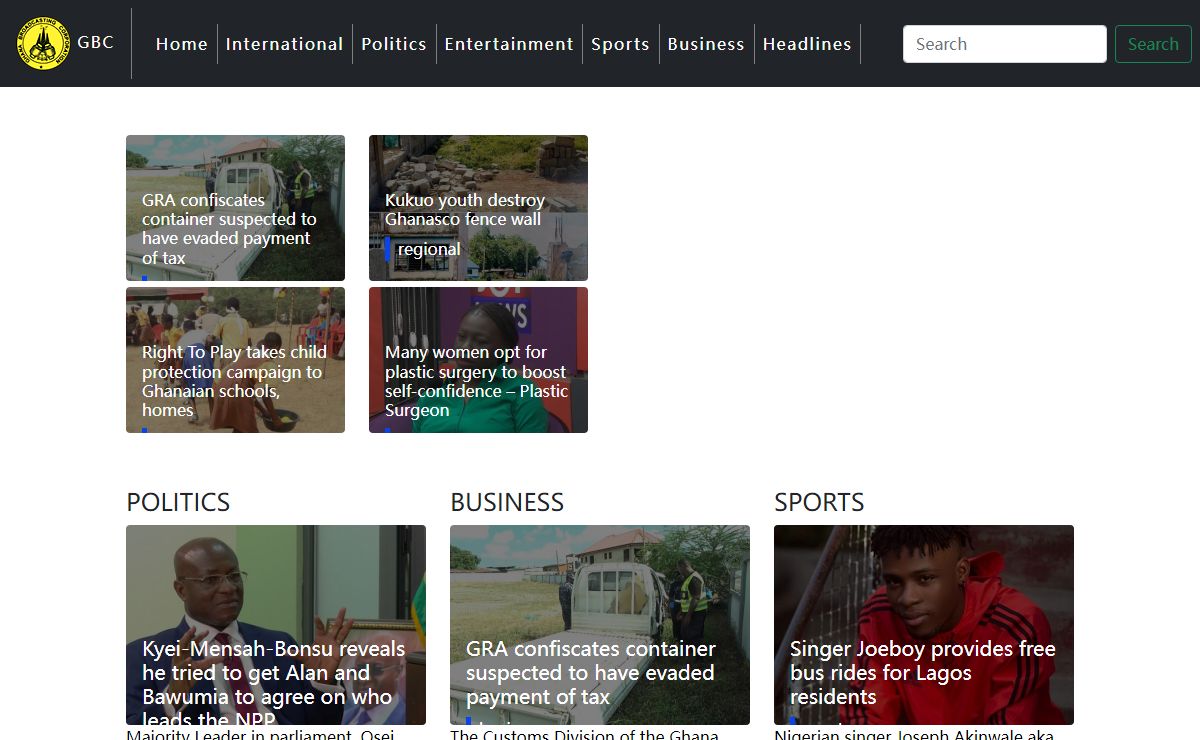Click text 'The Customs Division of the Ghana'

tap(584, 735)
